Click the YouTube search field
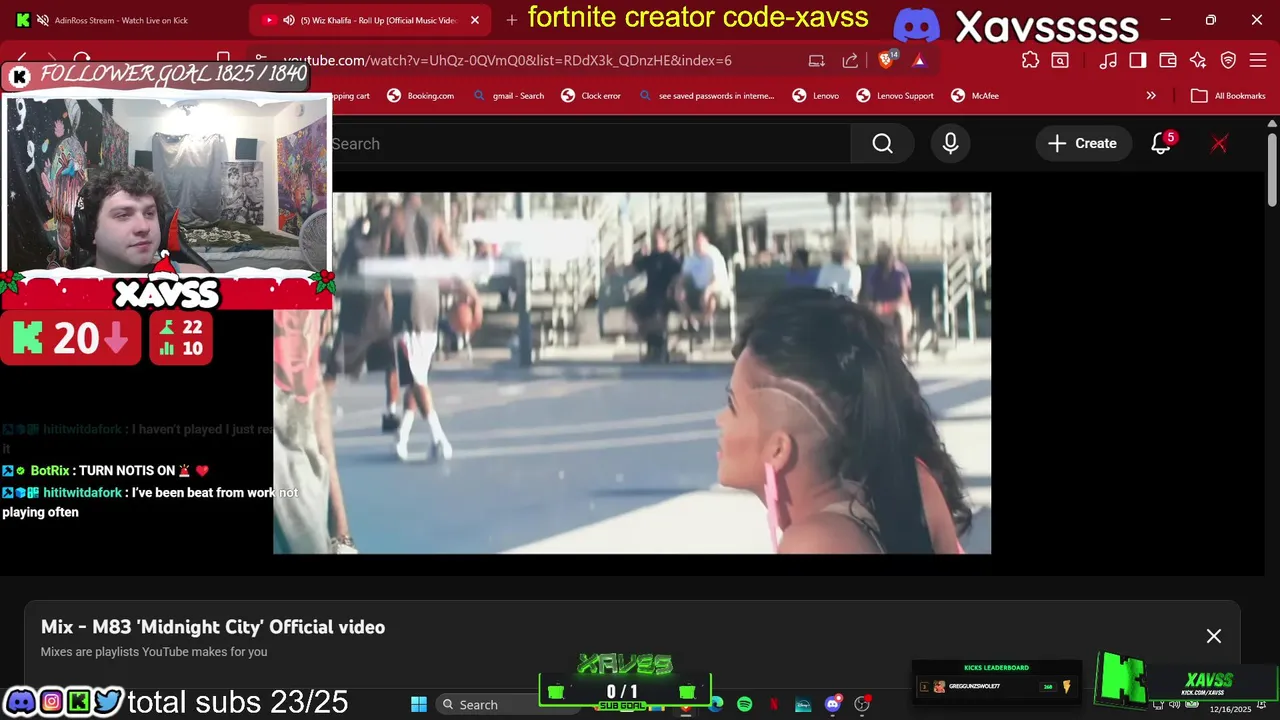1280x720 pixels. pyautogui.click(x=590, y=144)
